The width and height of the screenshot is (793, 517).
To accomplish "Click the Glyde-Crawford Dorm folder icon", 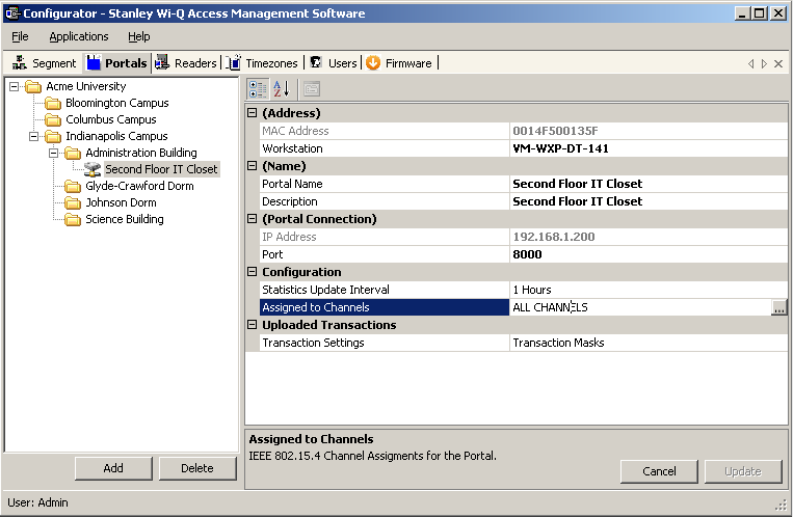I will coord(72,186).
